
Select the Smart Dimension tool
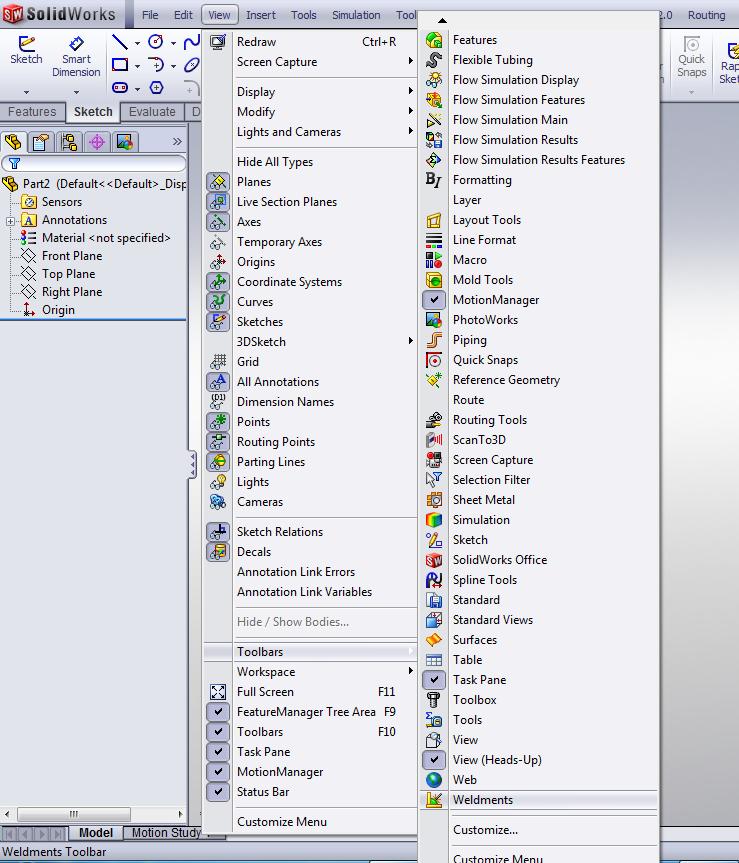point(76,57)
